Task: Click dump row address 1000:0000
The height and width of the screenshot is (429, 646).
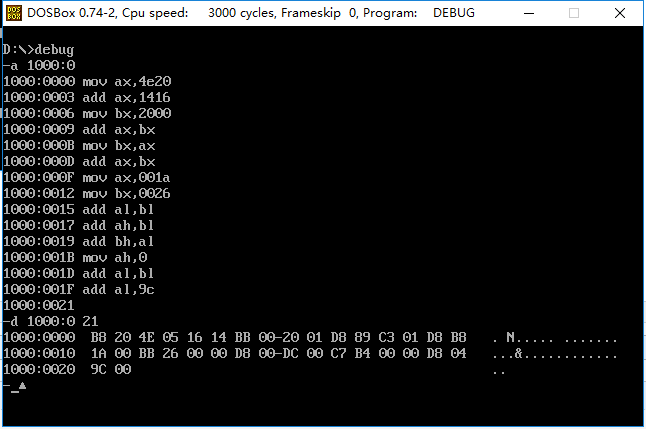Action: point(39,338)
